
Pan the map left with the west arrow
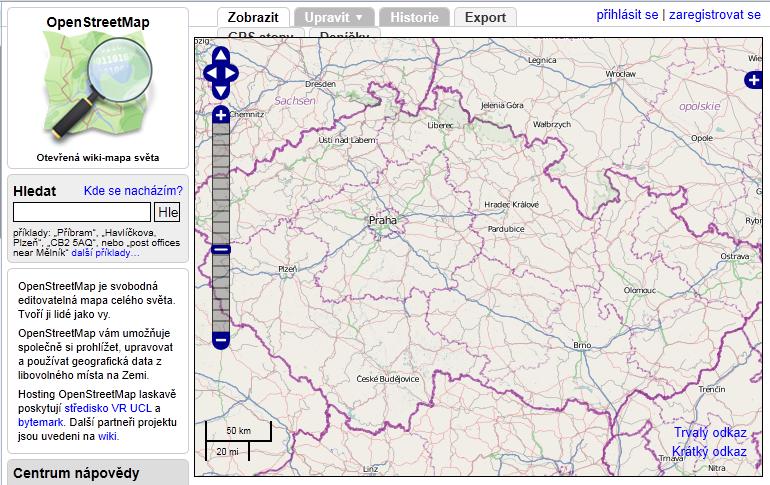[211, 74]
